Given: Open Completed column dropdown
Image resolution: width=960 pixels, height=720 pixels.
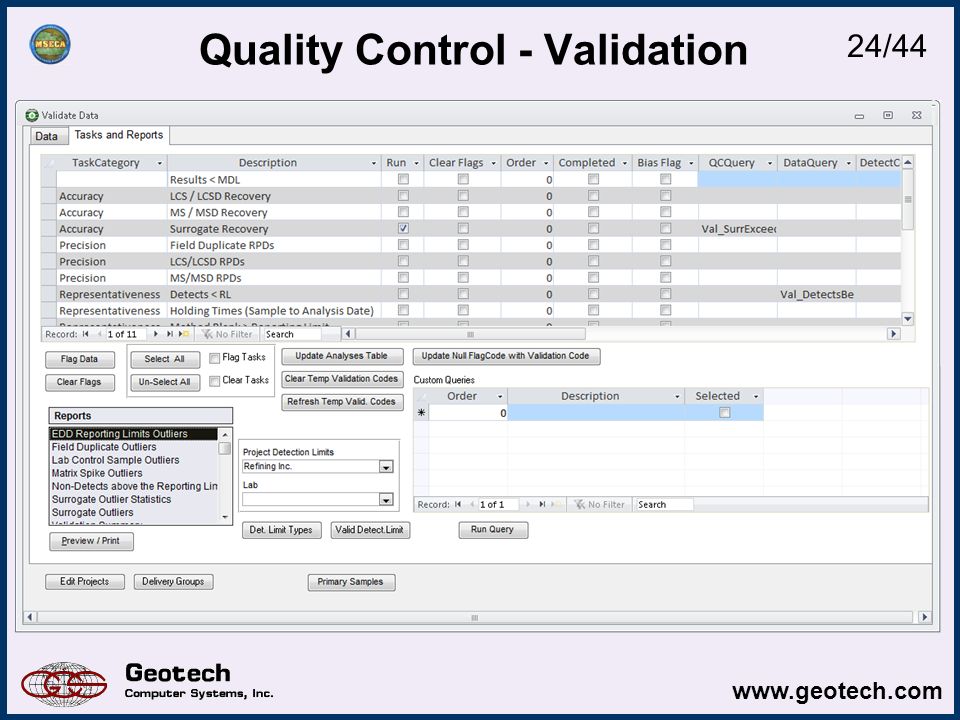Looking at the screenshot, I should pos(624,163).
